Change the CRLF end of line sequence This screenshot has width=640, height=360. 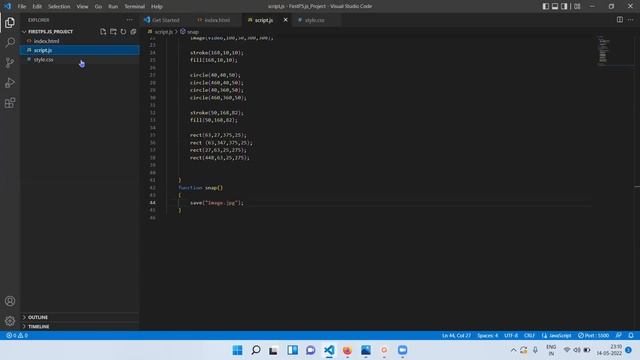click(529, 336)
